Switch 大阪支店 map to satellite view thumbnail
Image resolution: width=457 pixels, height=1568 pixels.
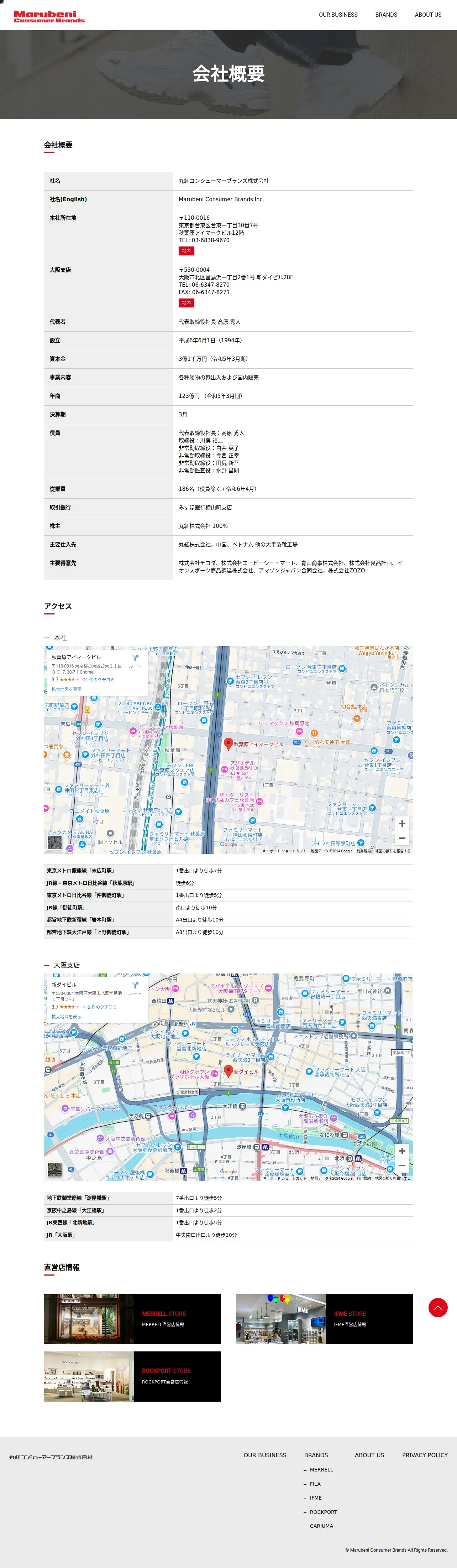(x=55, y=1170)
